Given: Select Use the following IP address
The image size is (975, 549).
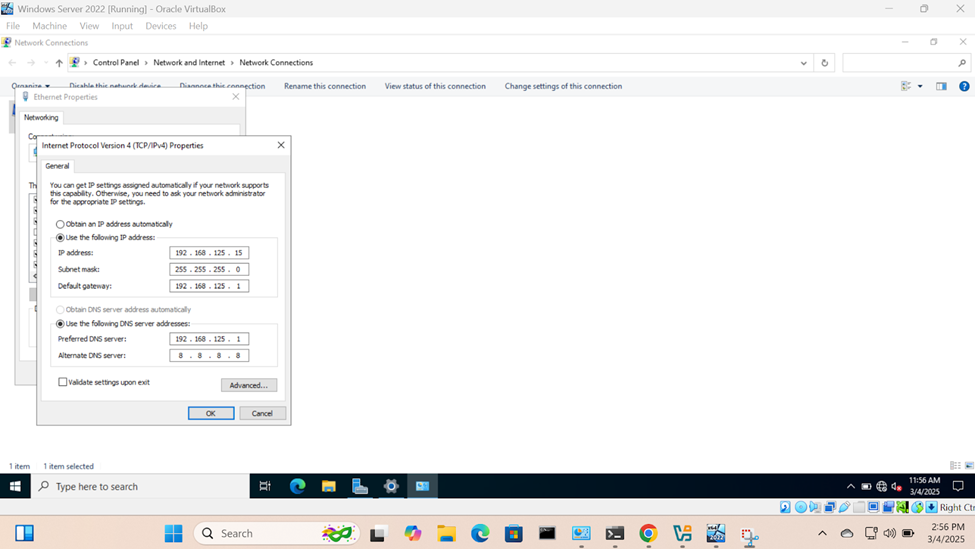Looking at the screenshot, I should coord(60,238).
